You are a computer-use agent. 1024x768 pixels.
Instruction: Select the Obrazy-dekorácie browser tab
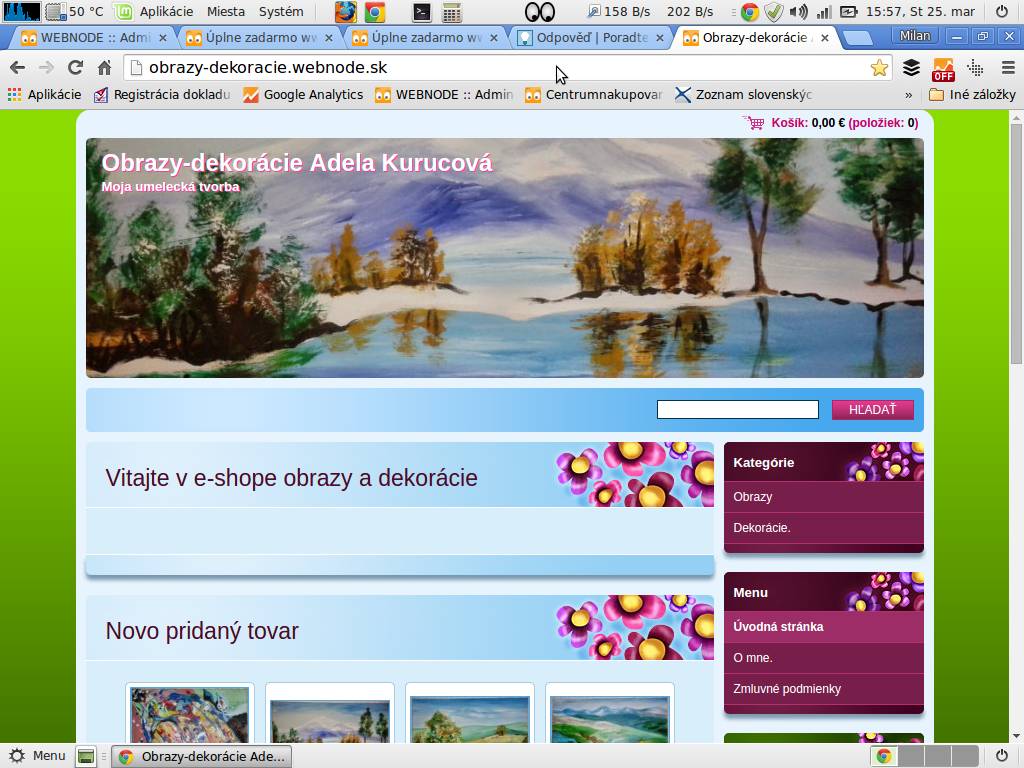756,38
